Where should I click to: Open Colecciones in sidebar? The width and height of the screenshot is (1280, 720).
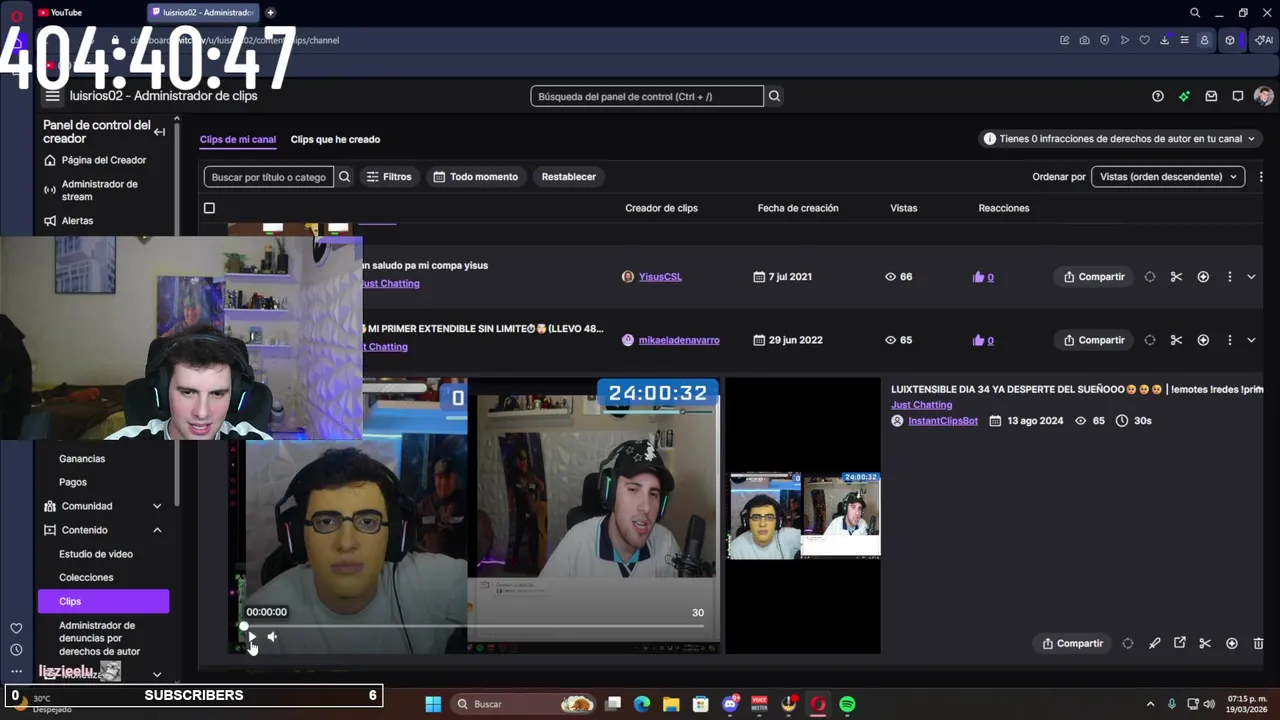(86, 578)
